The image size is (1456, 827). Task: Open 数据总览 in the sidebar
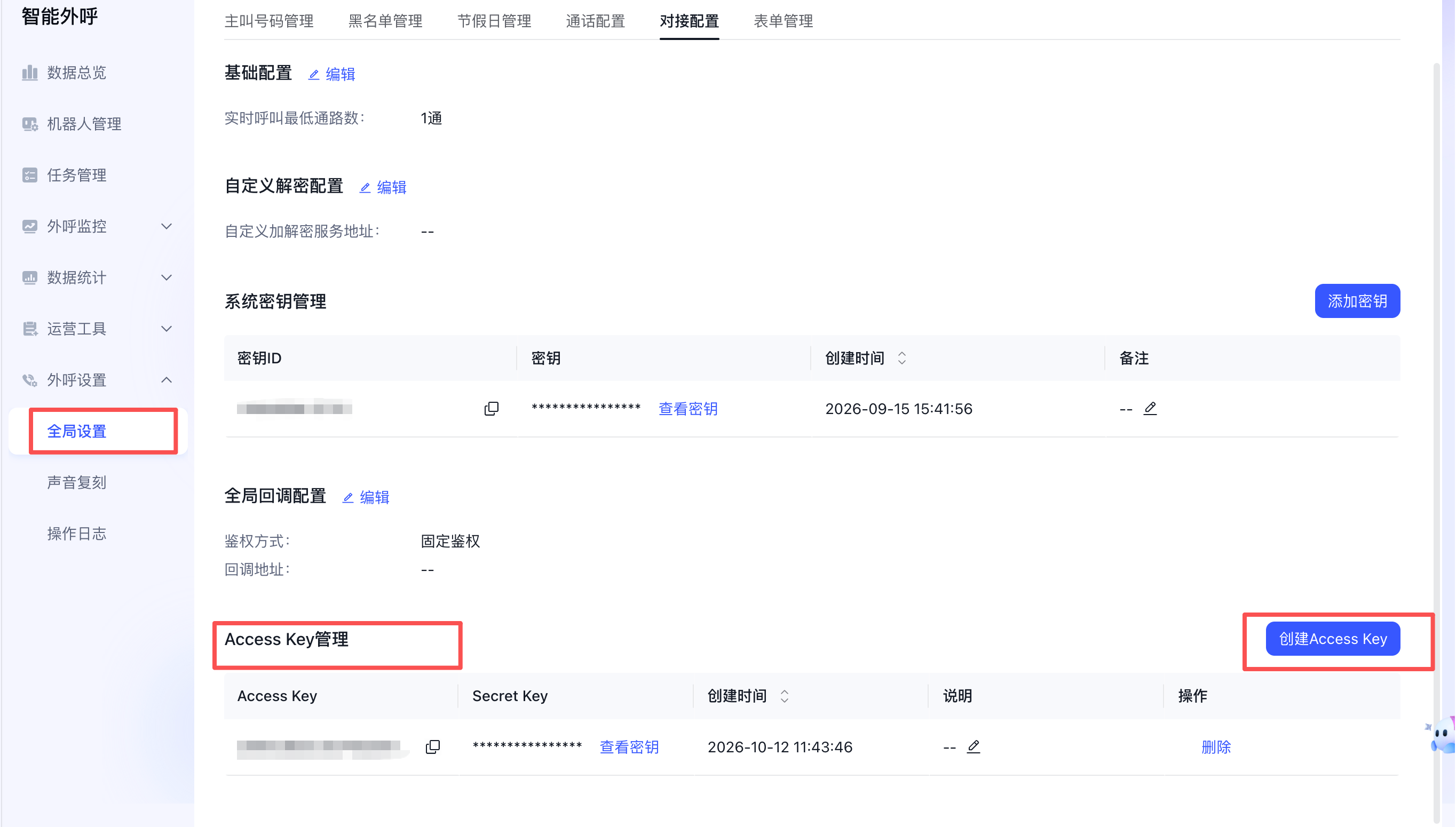coord(77,73)
